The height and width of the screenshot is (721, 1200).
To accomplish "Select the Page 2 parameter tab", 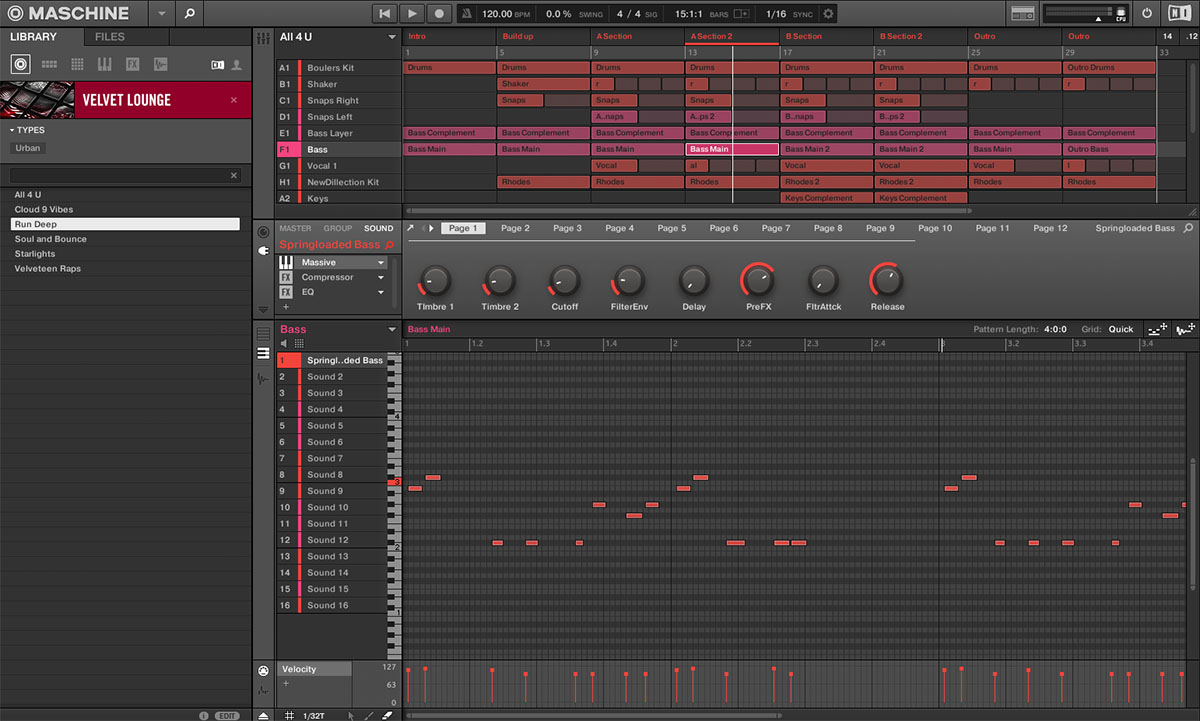I will pyautogui.click(x=515, y=228).
